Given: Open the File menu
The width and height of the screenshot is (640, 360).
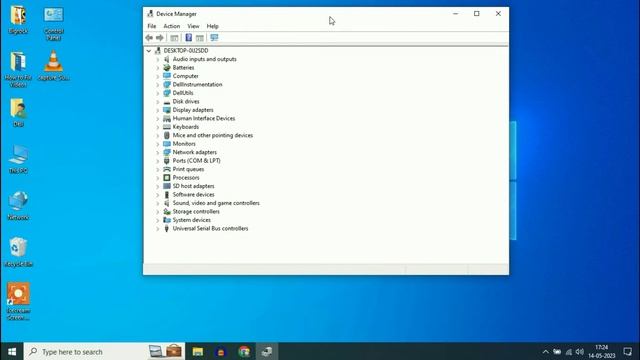Looking at the screenshot, I should (x=152, y=26).
